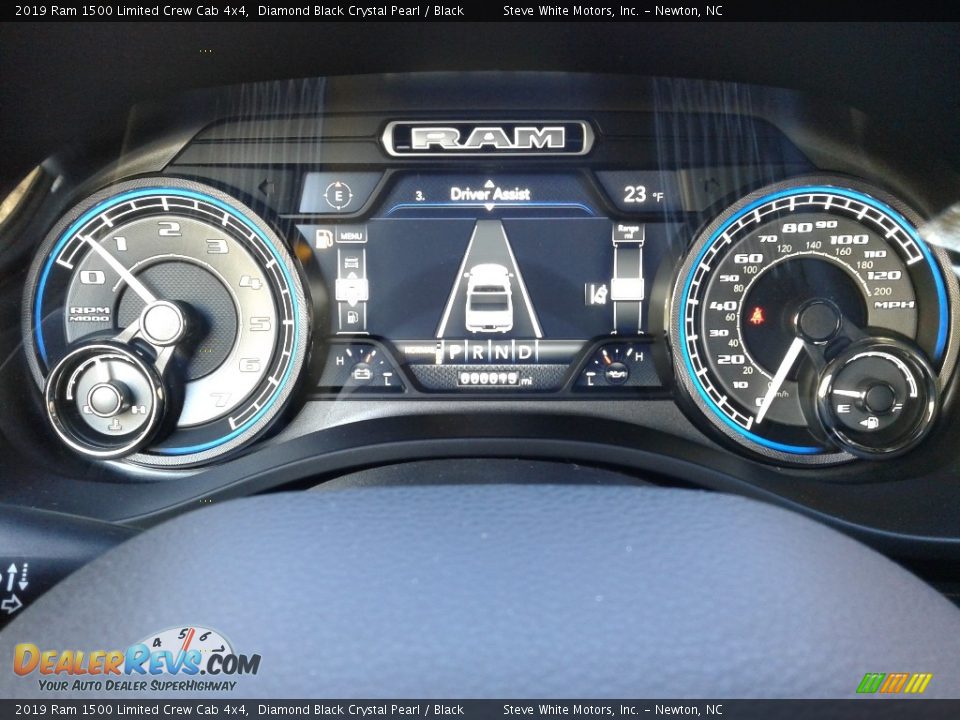This screenshot has height=720, width=960.
Task: Select the N gear indicator
Action: (501, 352)
